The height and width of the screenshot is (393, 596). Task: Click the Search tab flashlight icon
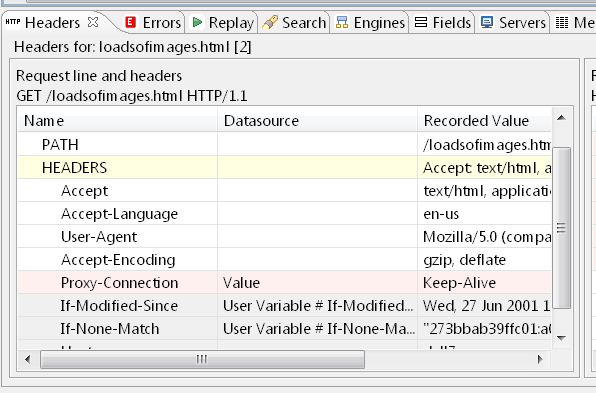tap(270, 22)
